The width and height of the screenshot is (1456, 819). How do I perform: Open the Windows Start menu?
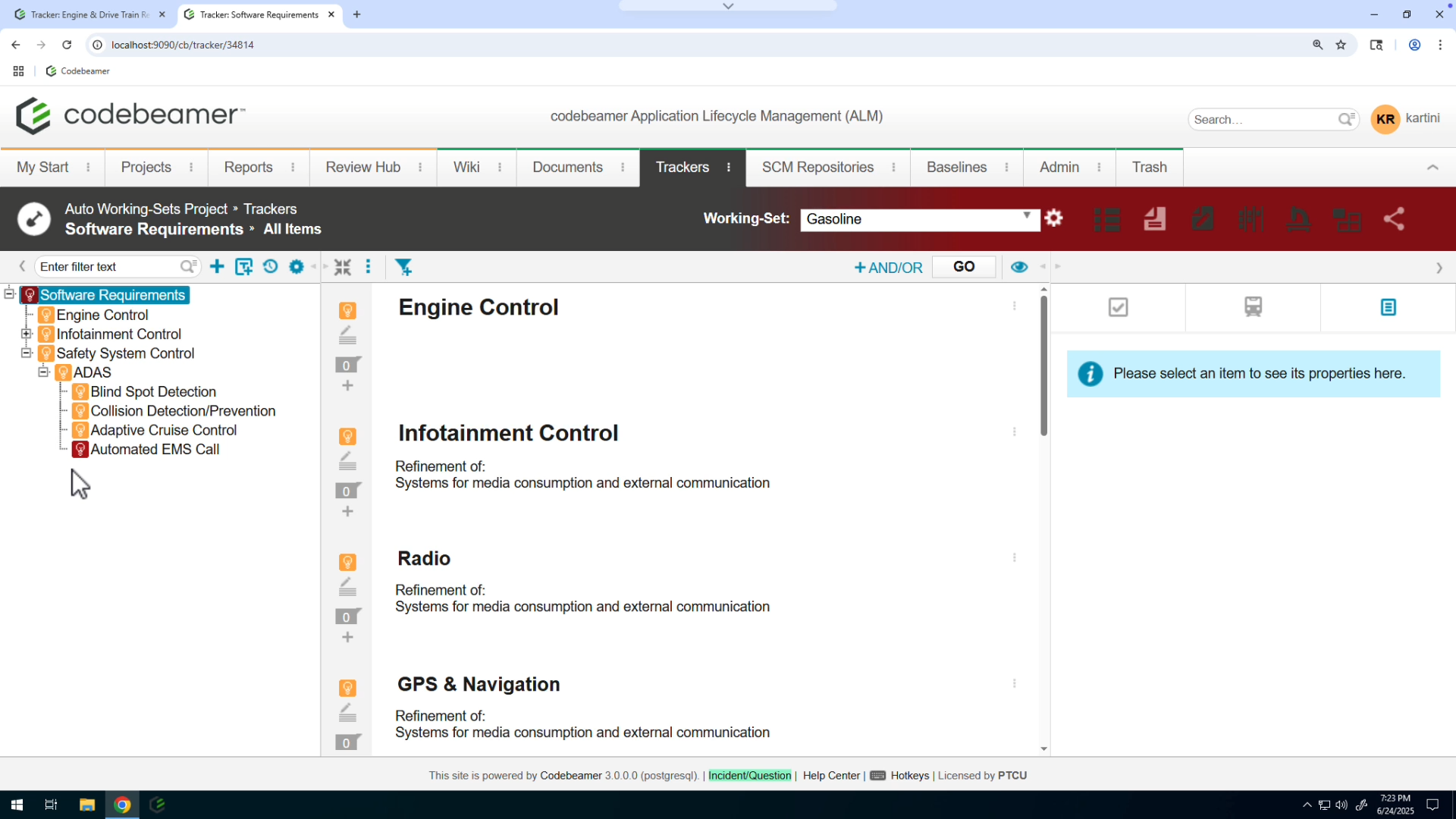[x=17, y=805]
